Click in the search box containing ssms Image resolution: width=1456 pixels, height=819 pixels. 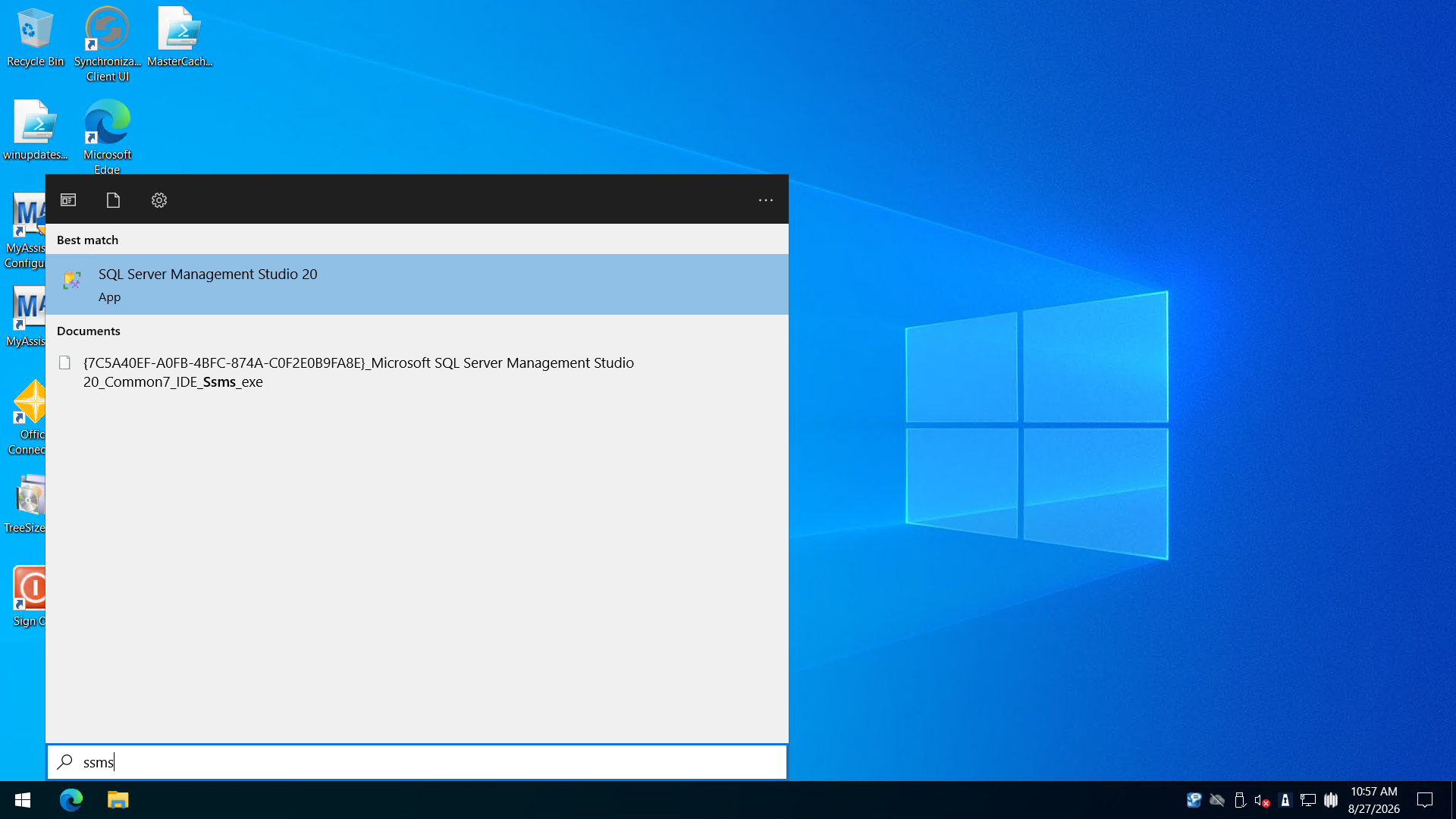coord(417,762)
